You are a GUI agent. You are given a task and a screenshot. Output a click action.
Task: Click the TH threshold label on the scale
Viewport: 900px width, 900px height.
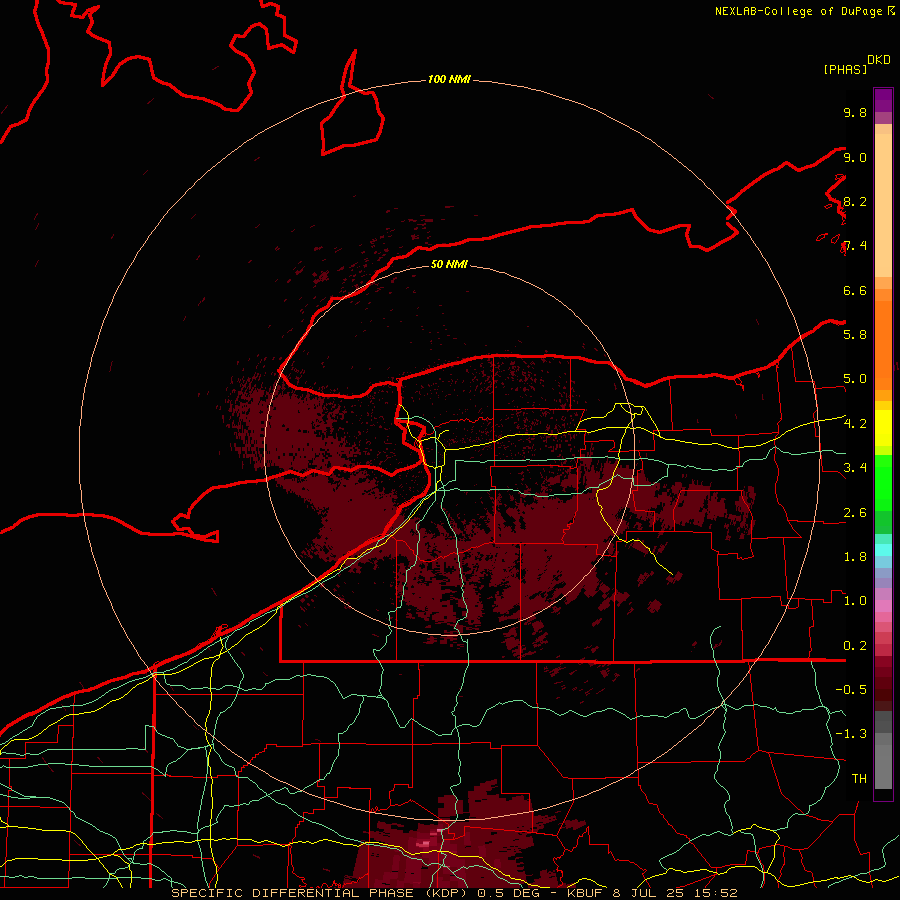pos(859,779)
